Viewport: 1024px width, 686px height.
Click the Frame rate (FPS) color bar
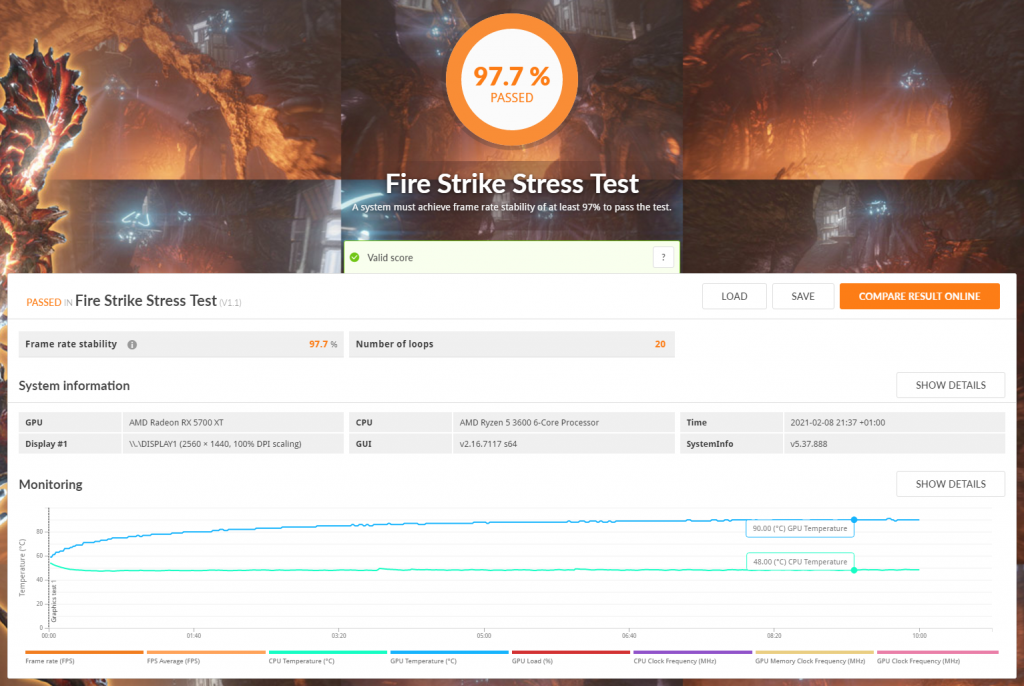84,651
